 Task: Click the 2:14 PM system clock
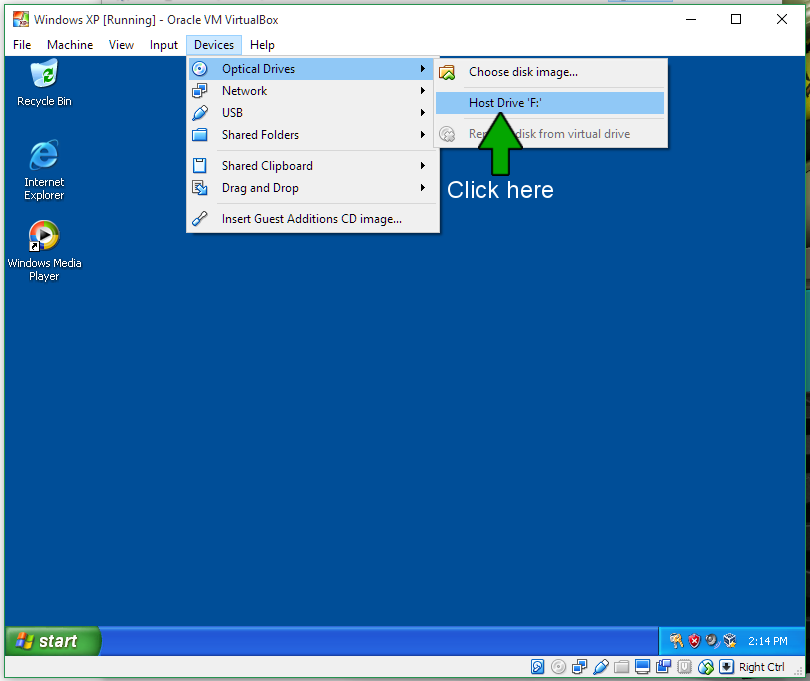point(768,641)
